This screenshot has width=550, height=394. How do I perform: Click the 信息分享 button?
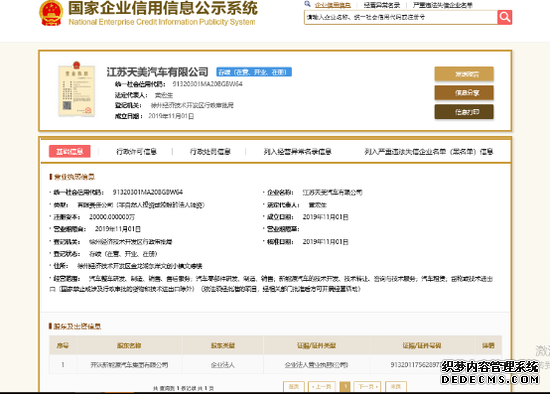(x=464, y=93)
